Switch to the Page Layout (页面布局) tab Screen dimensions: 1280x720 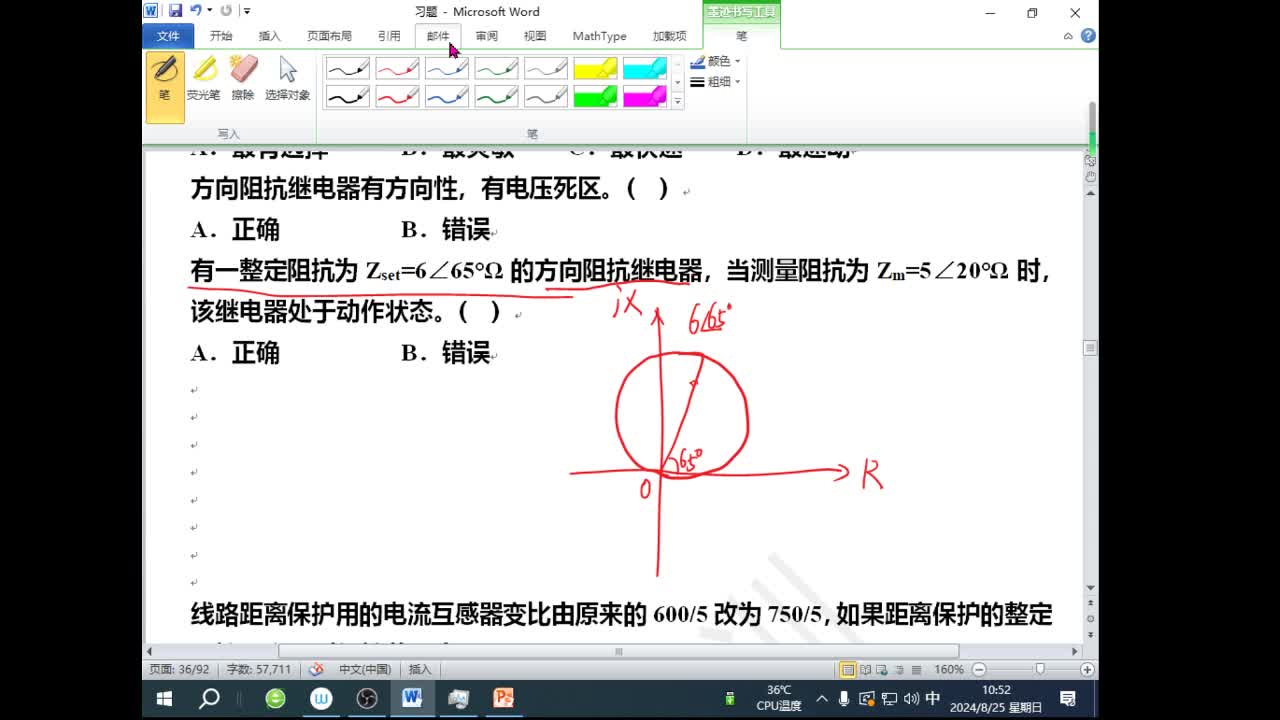point(329,36)
